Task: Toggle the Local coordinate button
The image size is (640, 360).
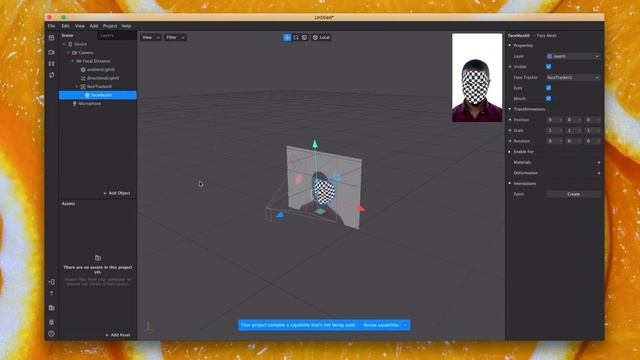Action: pyautogui.click(x=321, y=38)
